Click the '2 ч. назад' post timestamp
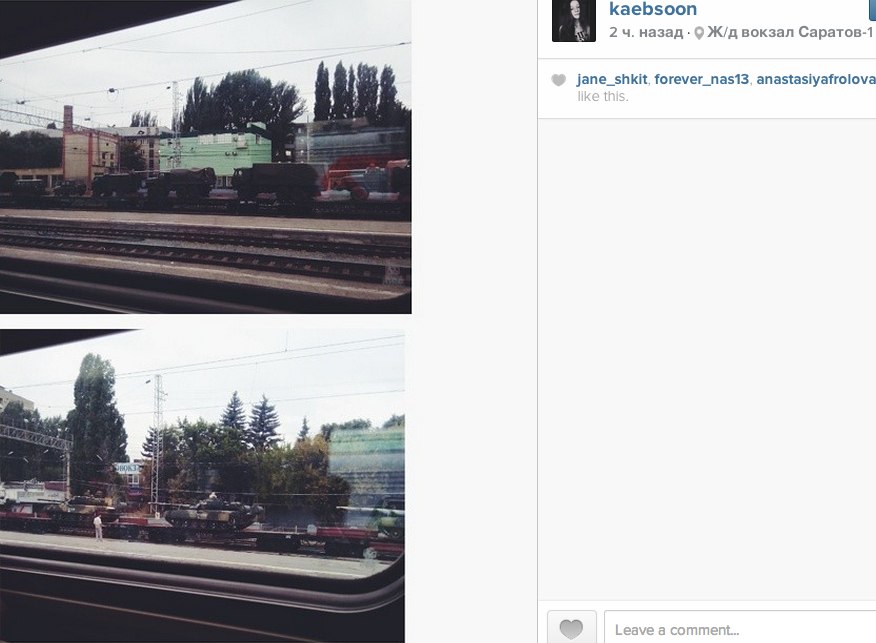Viewport: 876px width, 643px height. [x=646, y=32]
